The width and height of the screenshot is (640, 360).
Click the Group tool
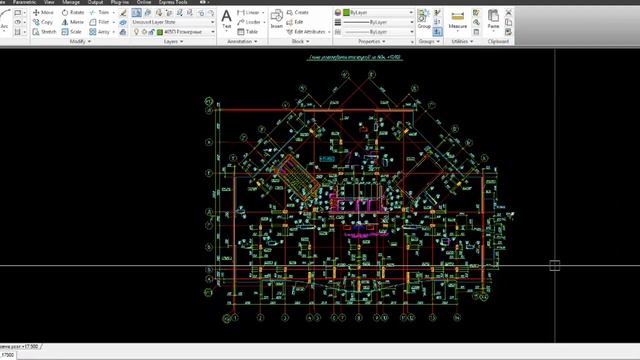pos(424,19)
